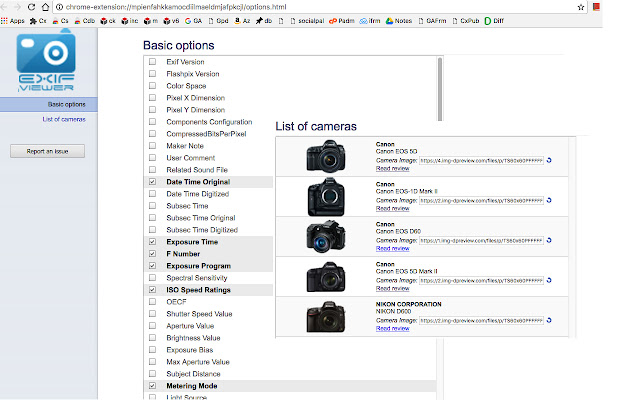Uncheck the Date Time Original option

click(152, 182)
